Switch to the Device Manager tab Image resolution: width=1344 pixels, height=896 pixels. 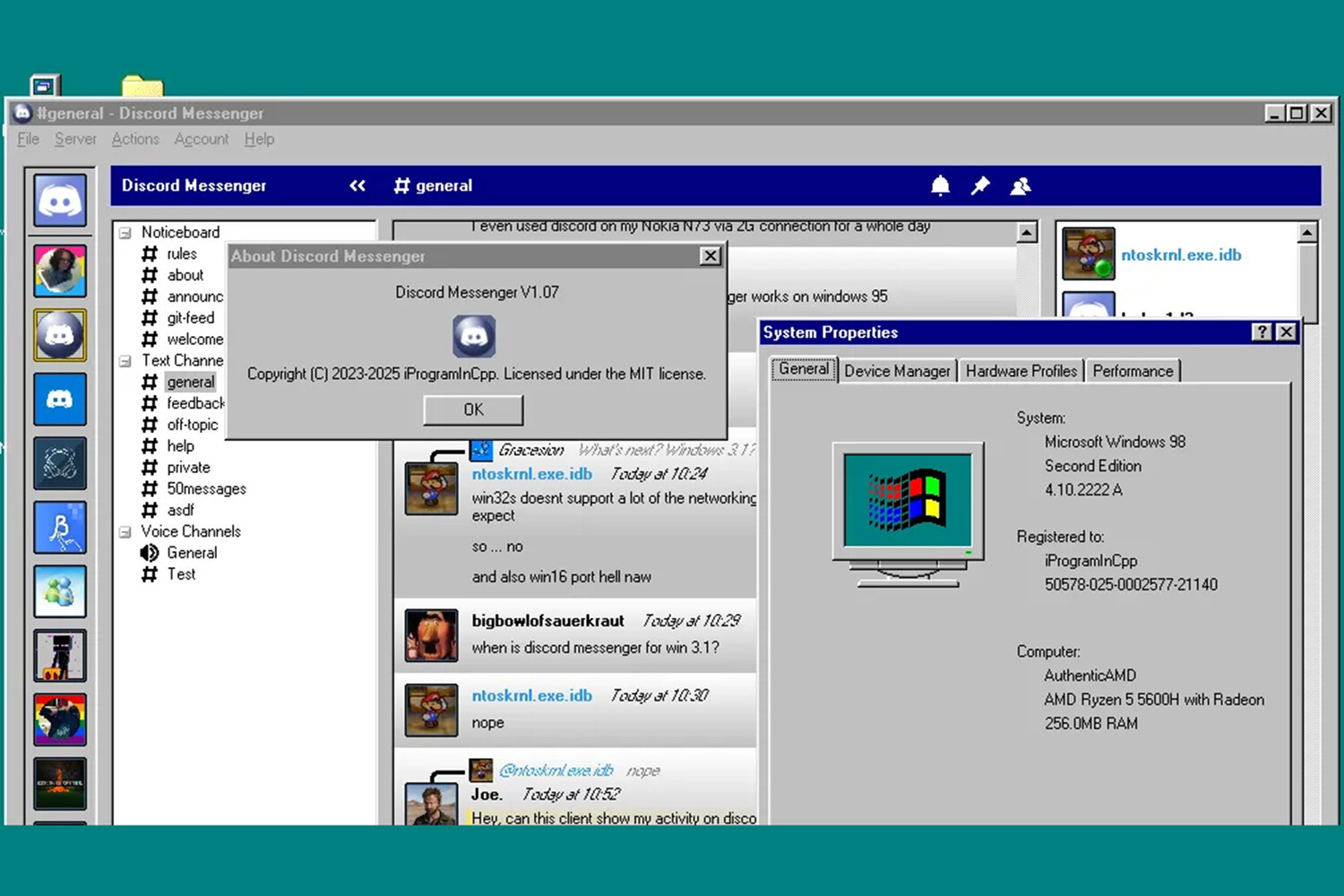coord(897,371)
